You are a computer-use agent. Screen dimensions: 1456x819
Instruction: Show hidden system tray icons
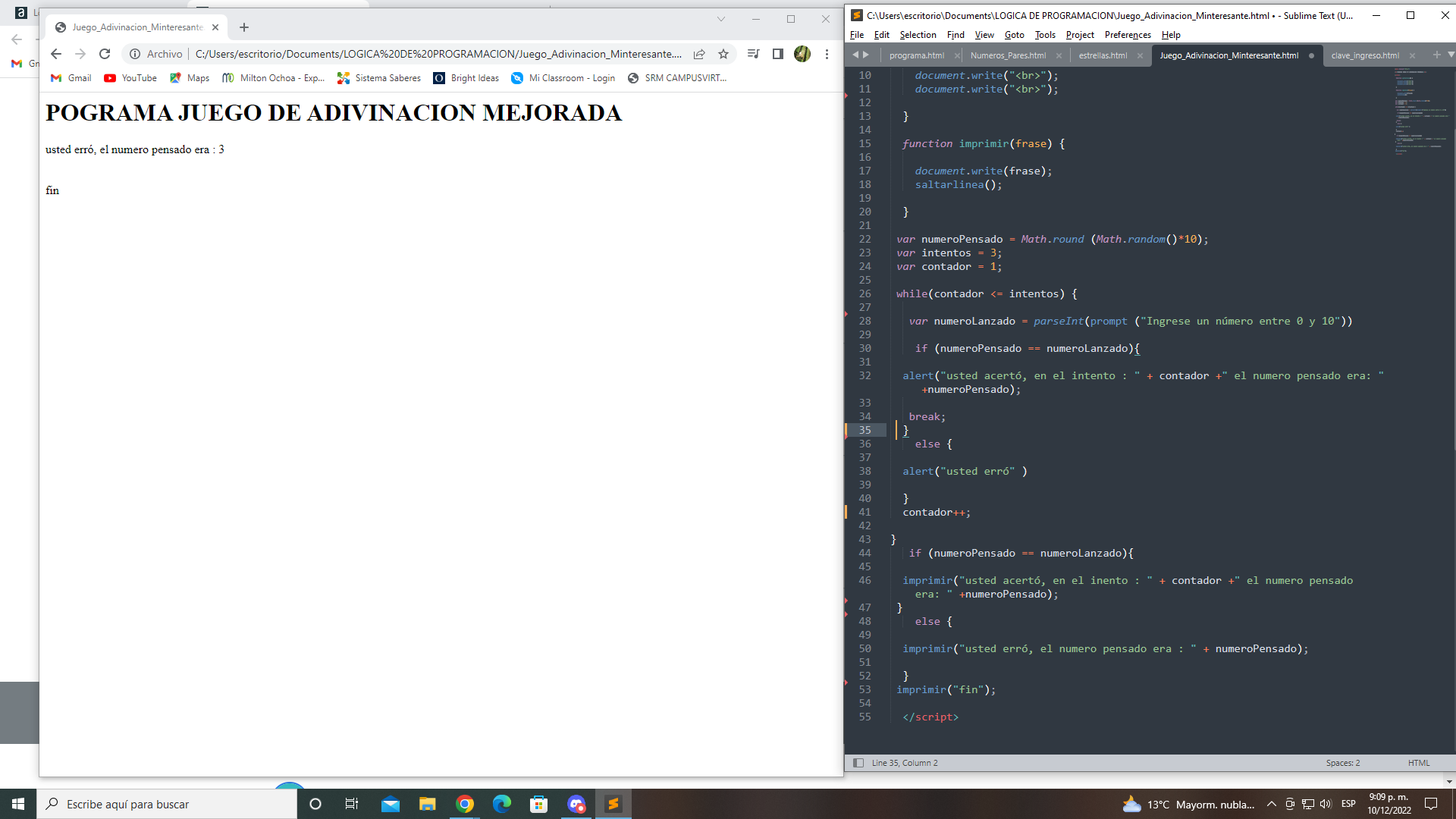(1272, 804)
